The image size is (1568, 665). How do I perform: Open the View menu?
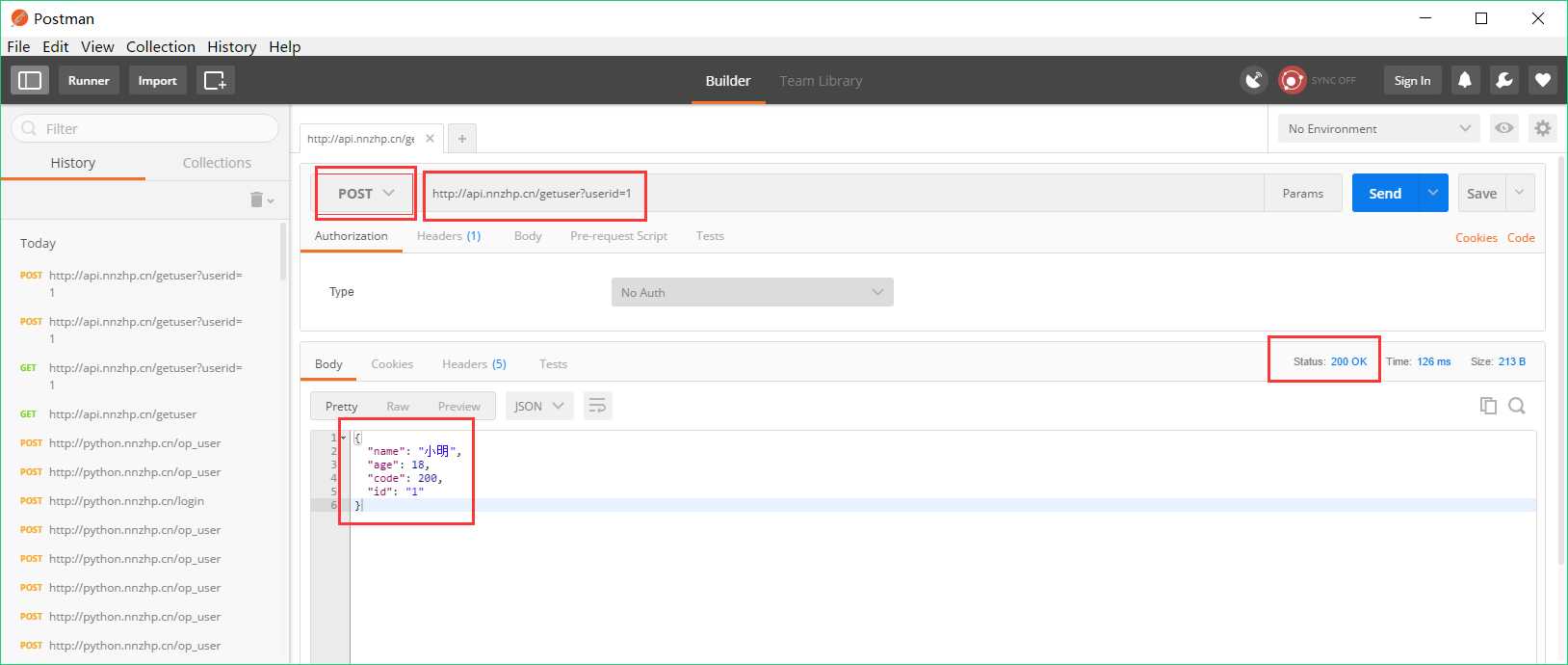pos(97,46)
